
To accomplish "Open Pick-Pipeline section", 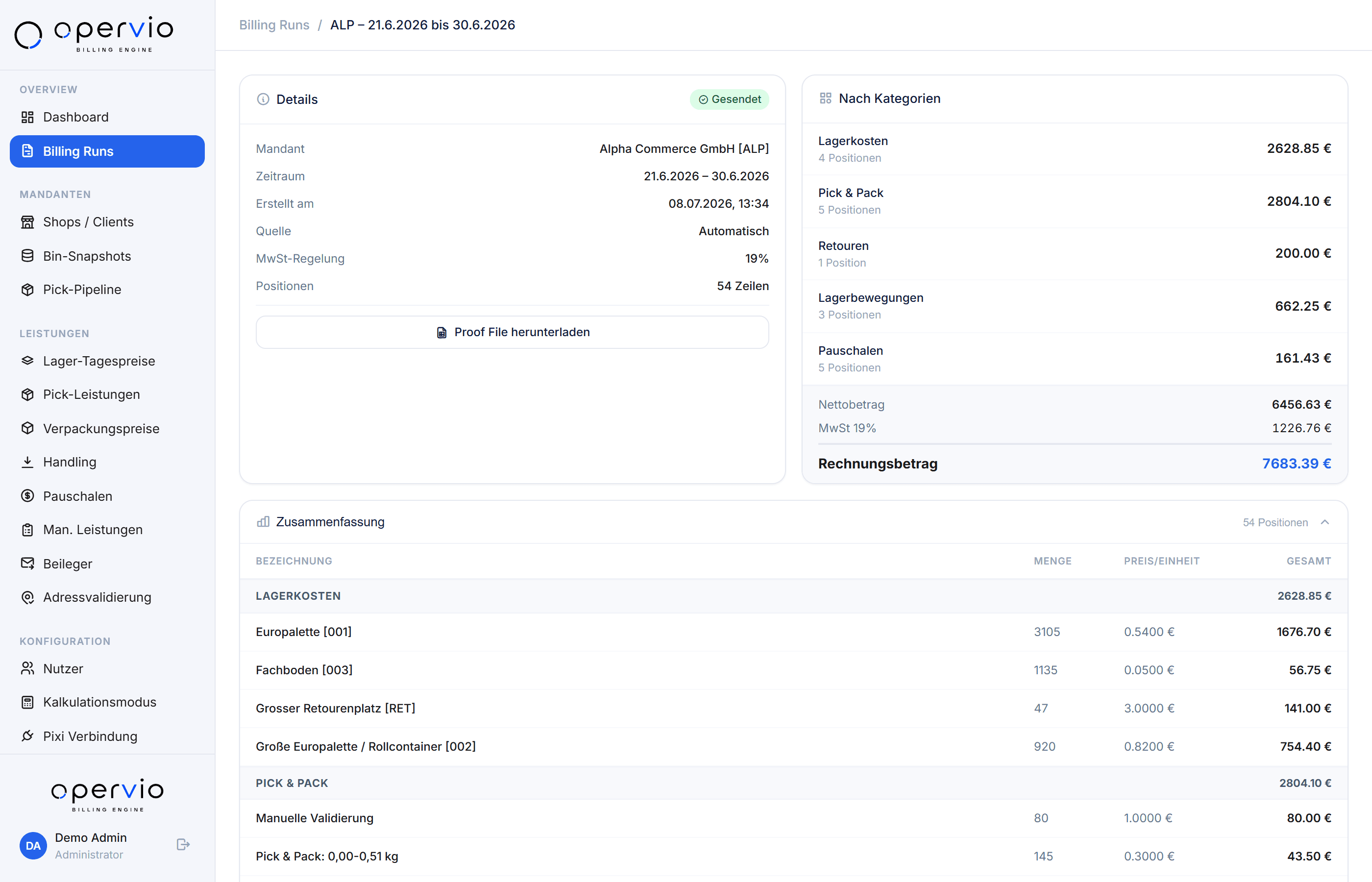I will 107,289.
